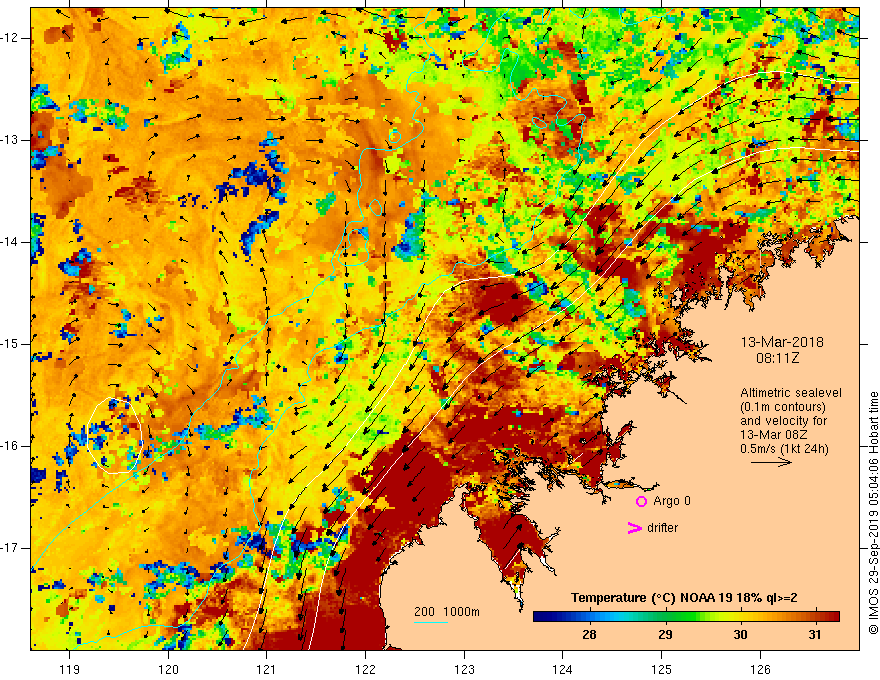Click the '0.5m/s (1kt 24h)' text
This screenshot has width=880, height=680.
[784, 449]
